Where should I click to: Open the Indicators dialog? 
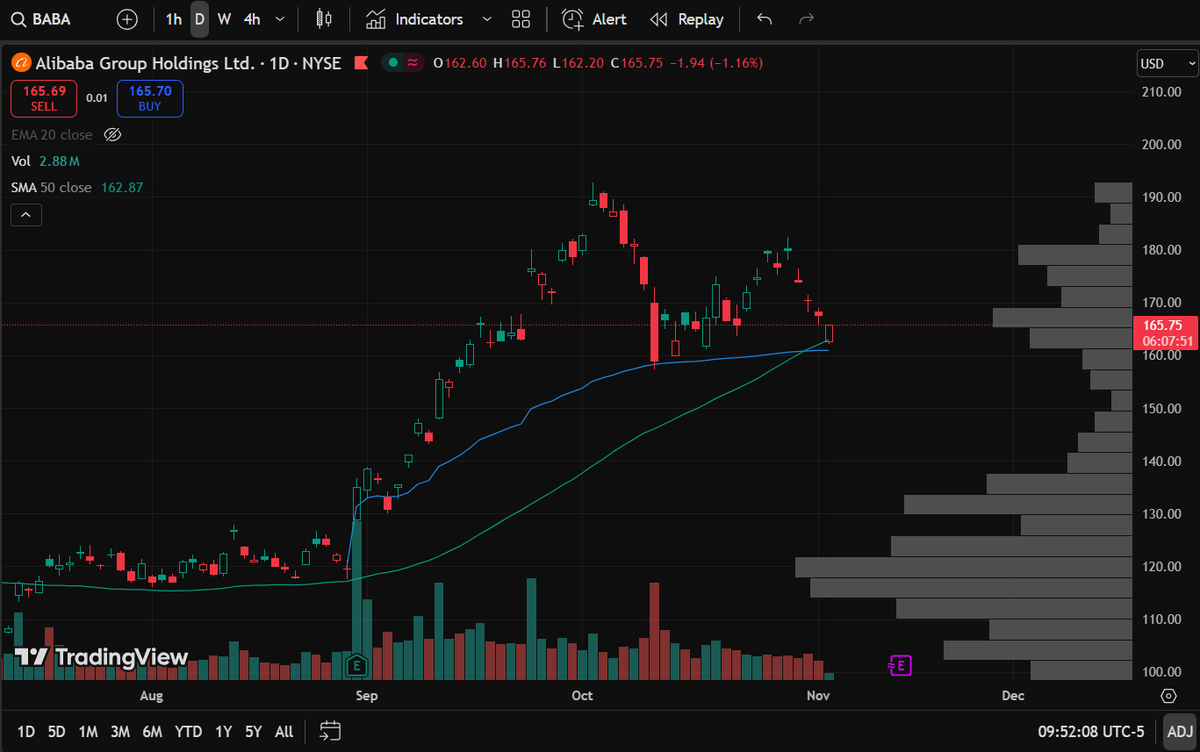[414, 19]
